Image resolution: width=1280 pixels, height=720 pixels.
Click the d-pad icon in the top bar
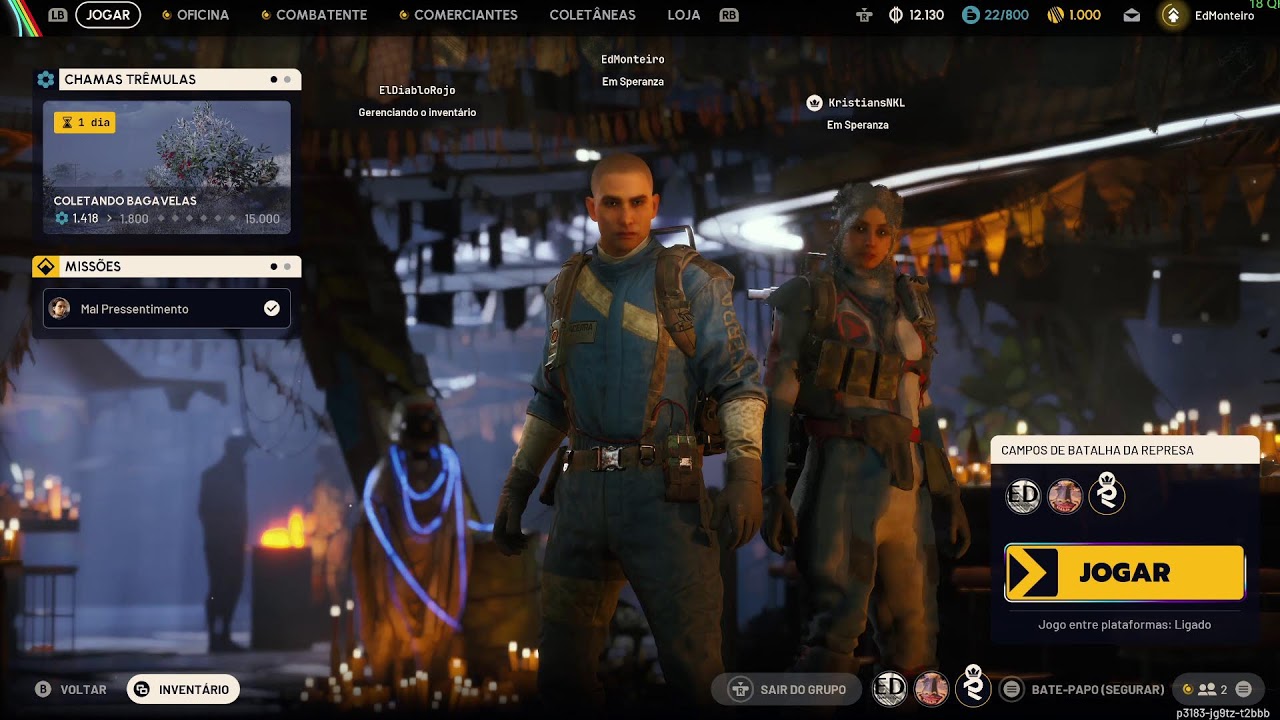pyautogui.click(x=865, y=15)
